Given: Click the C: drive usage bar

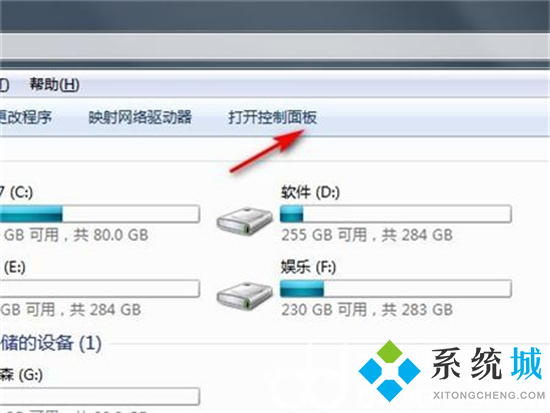Looking at the screenshot, I should pos(100,214).
